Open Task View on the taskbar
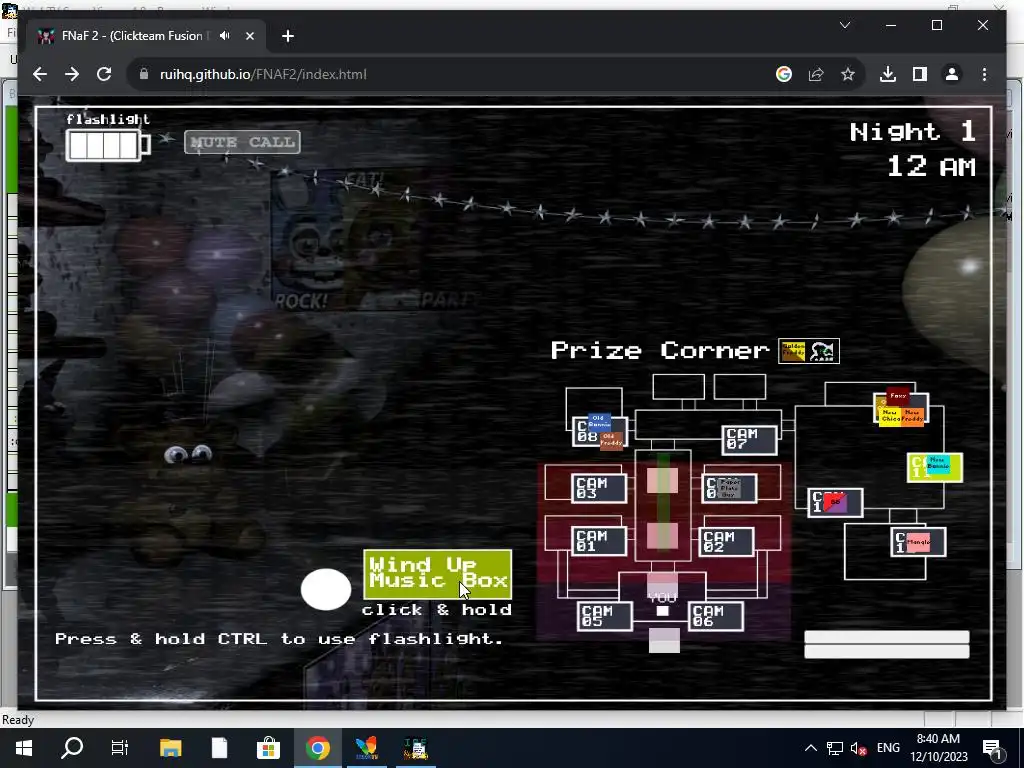 tap(120, 748)
